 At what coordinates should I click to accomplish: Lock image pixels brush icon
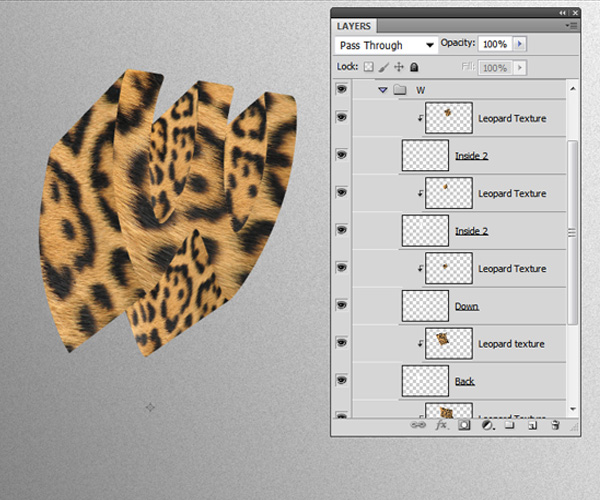pyautogui.click(x=384, y=67)
